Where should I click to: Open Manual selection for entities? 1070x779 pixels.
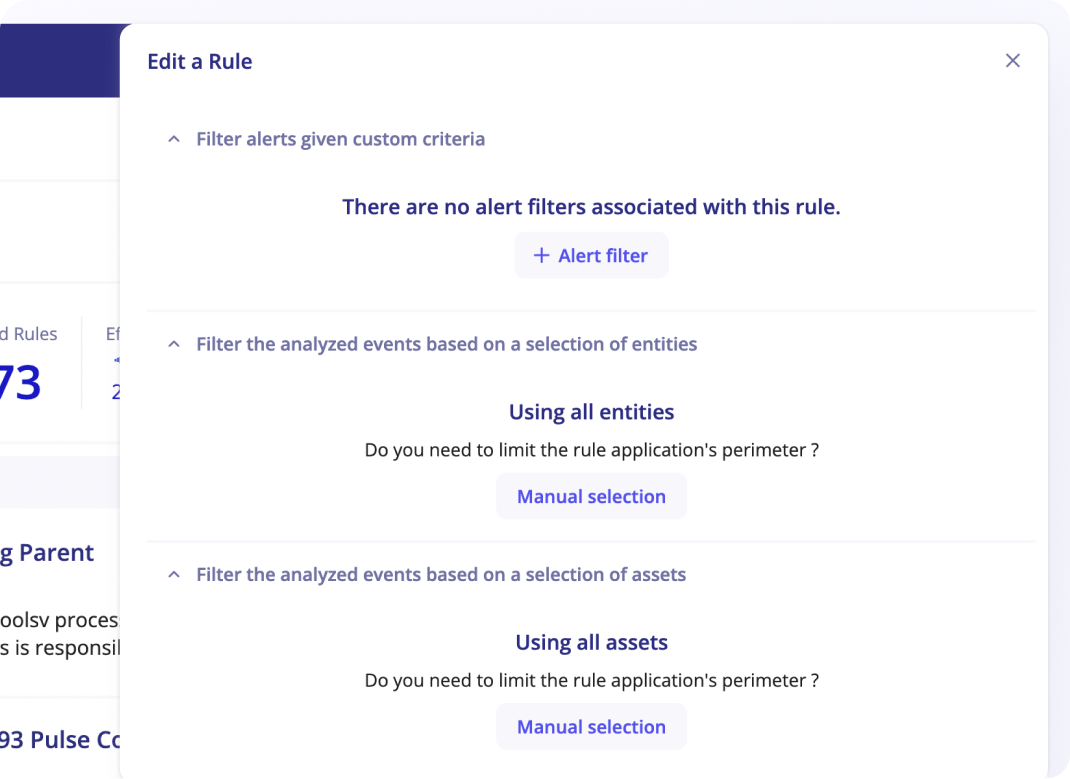click(x=591, y=497)
